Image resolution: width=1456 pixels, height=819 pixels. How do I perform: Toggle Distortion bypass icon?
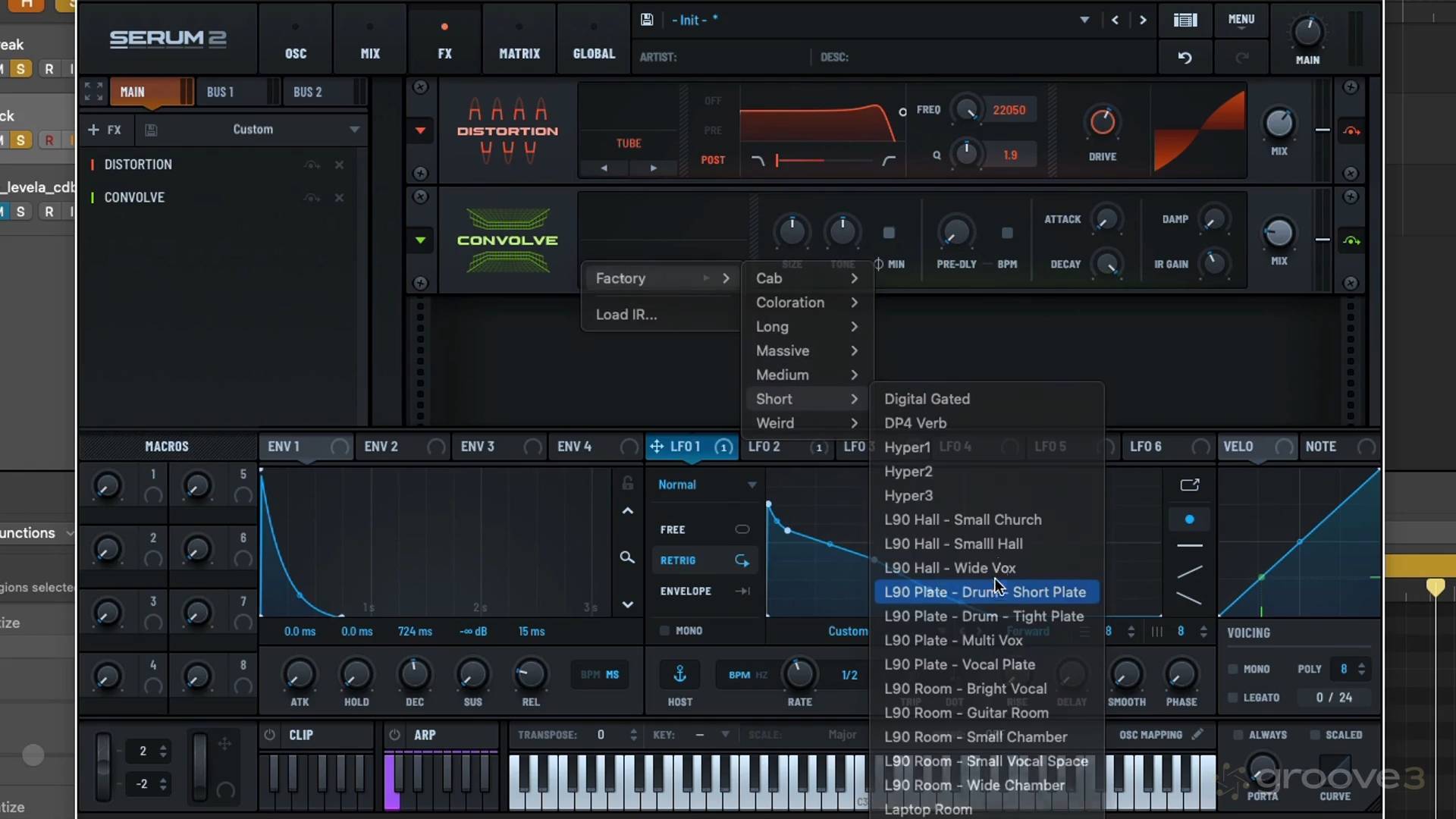click(1351, 131)
